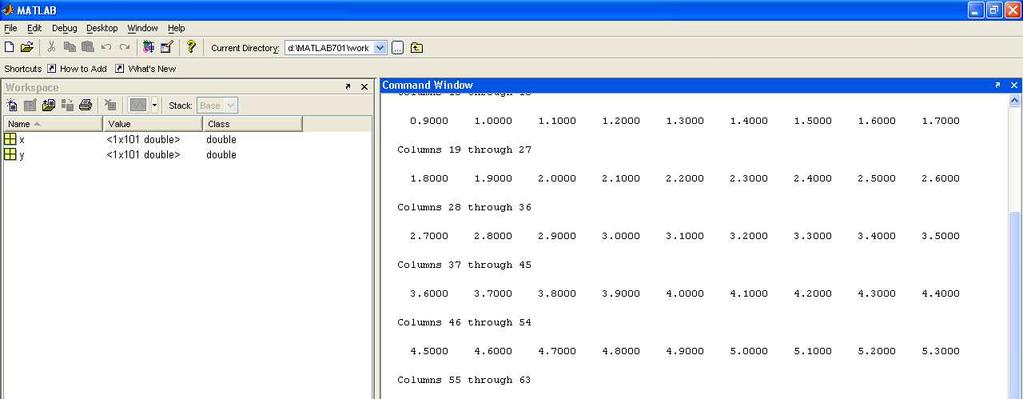Restore down the MATLAB window

[994, 10]
